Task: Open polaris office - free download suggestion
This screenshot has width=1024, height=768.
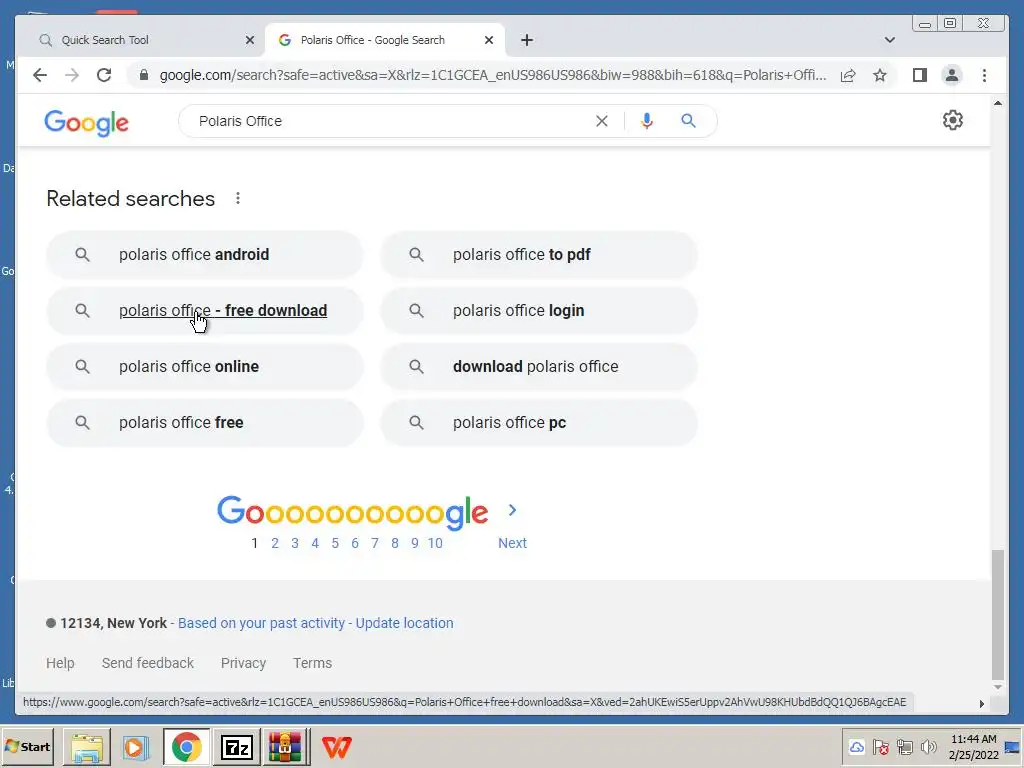Action: [x=204, y=311]
